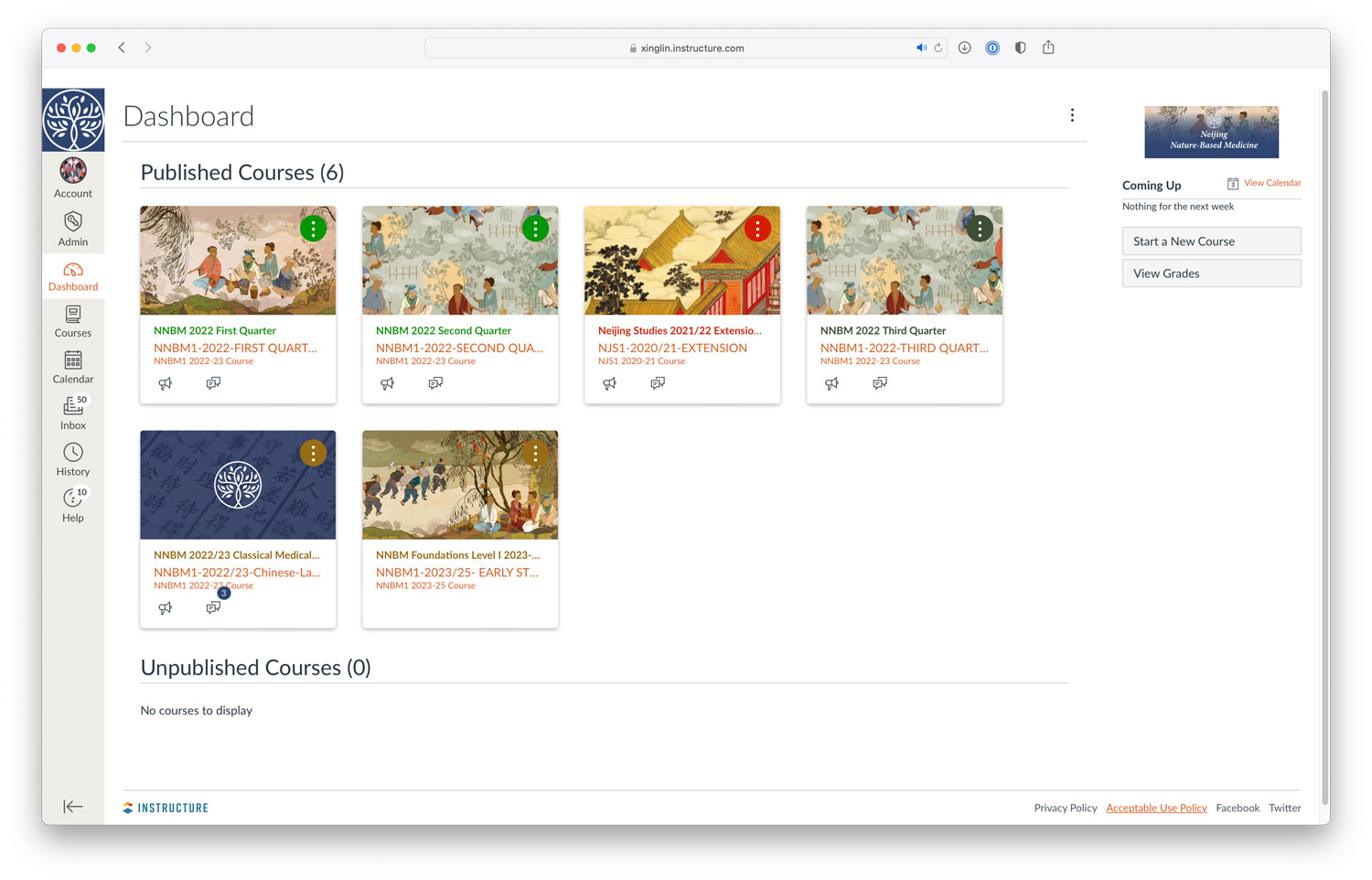The image size is (1372, 880).
Task: Open options menu on NNBM 2022 Second Quarter card
Action: pyautogui.click(x=535, y=229)
